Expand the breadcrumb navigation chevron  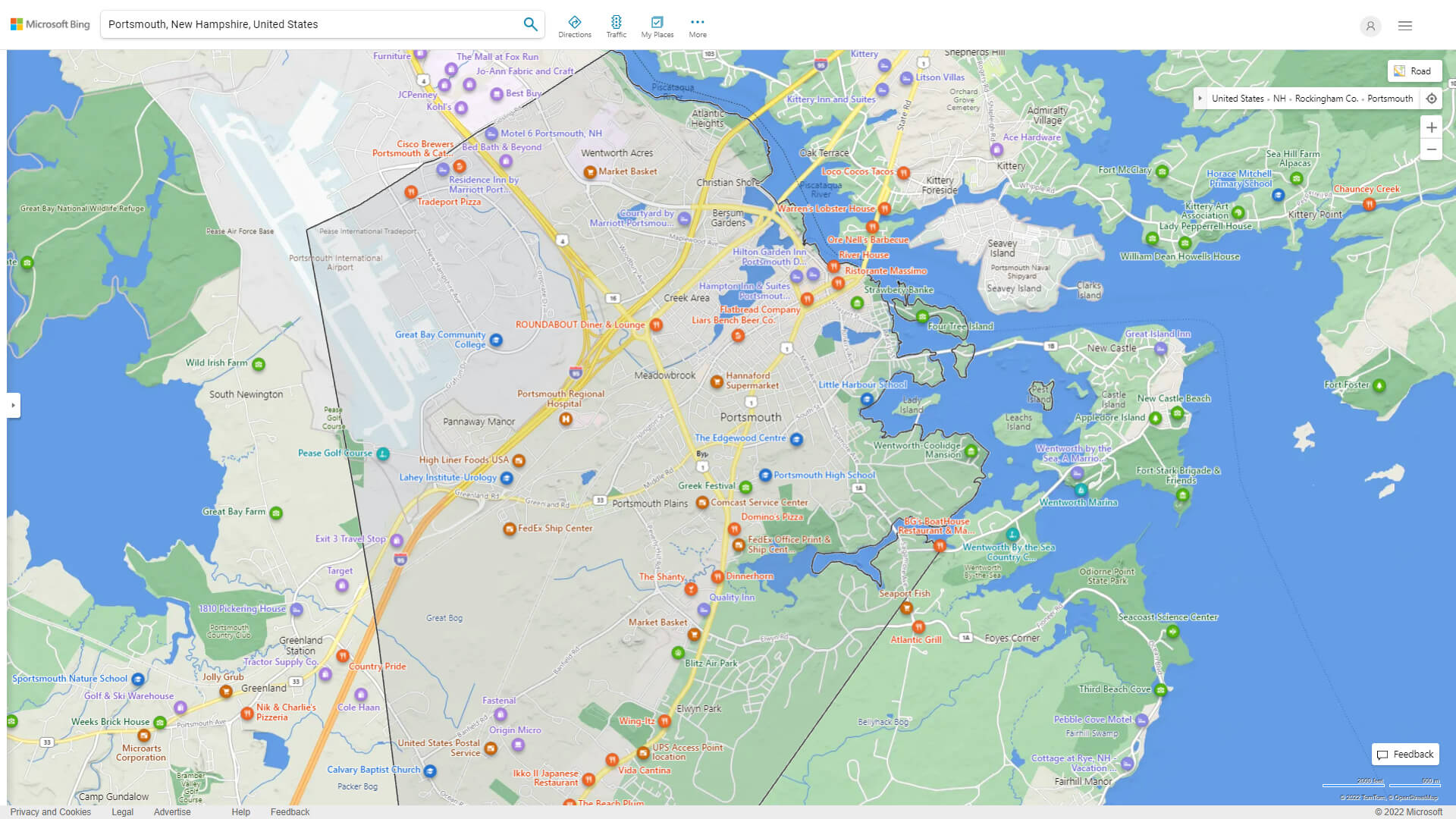1200,98
